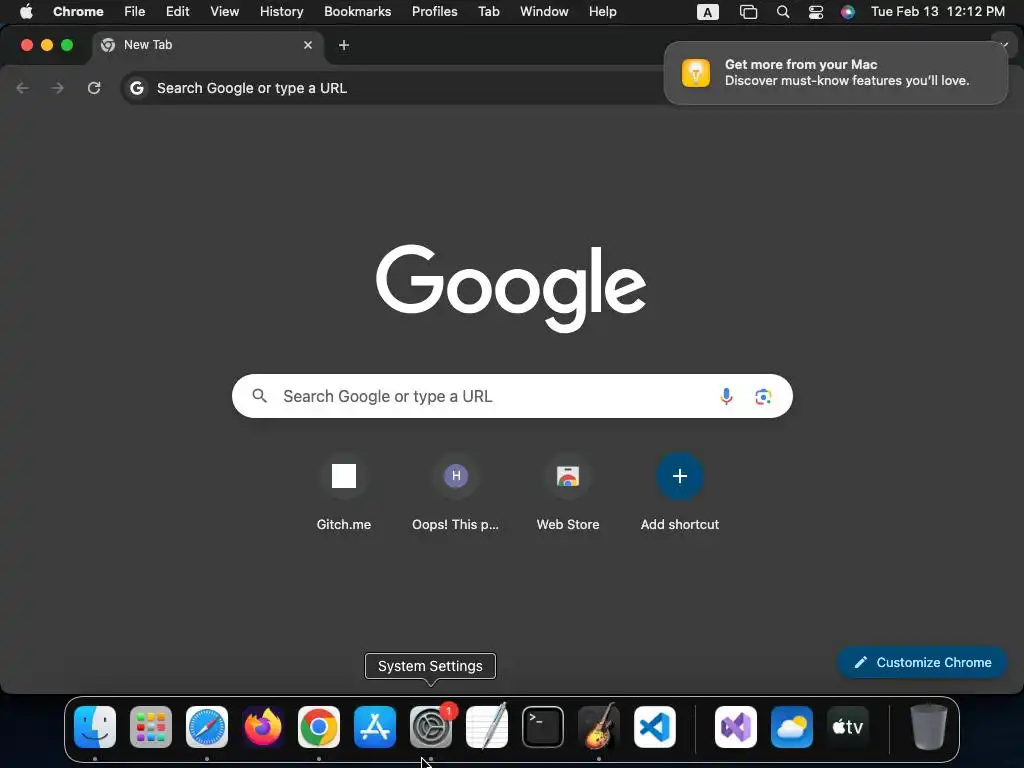Click the Chrome icon in the Dock
This screenshot has width=1024, height=768.
point(319,727)
